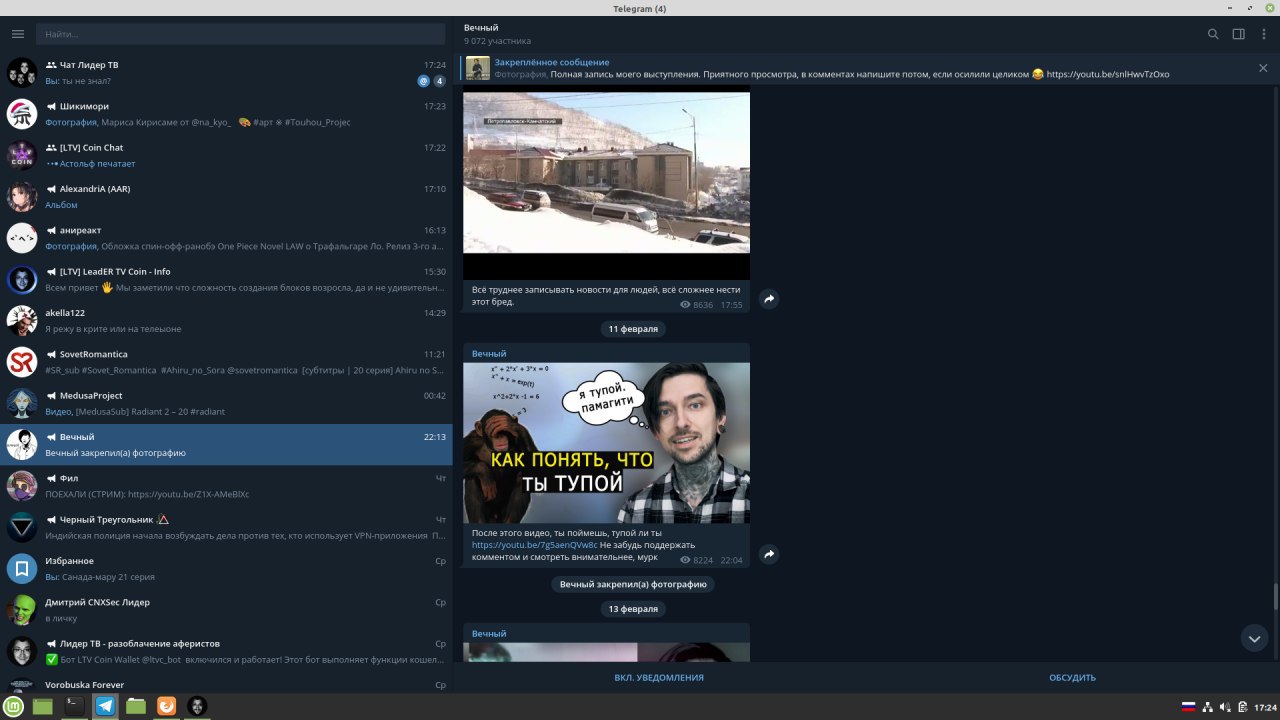Image resolution: width=1280 pixels, height=720 pixels.
Task: Open the Черный Треугольник channel
Action: [x=226, y=527]
